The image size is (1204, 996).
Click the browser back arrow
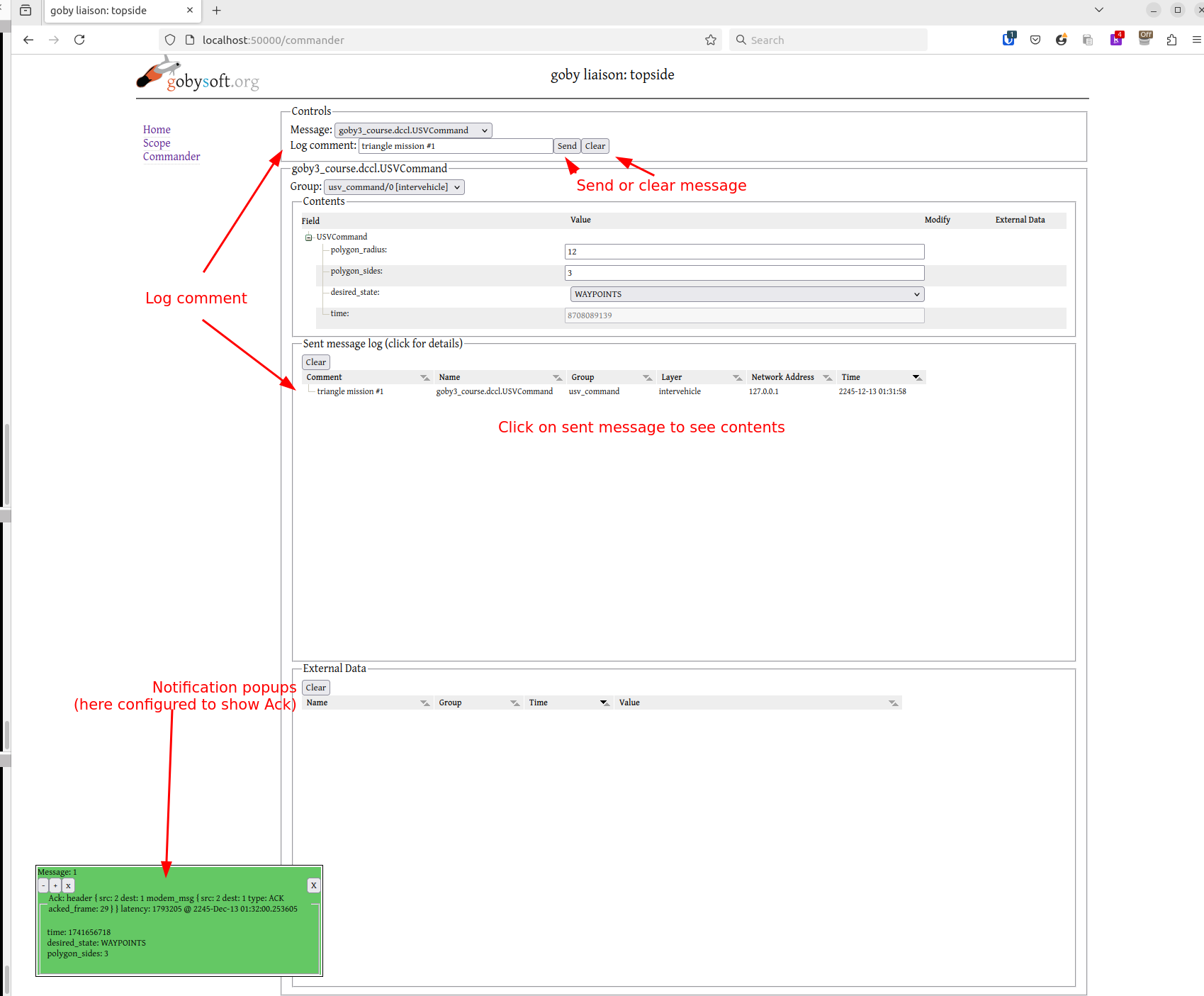tap(28, 40)
